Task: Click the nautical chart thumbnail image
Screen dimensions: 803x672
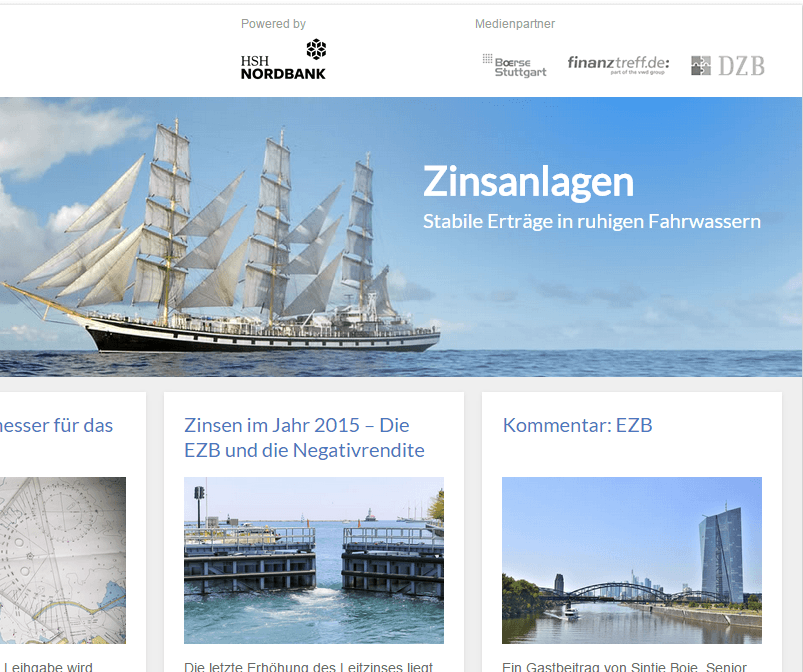Action: [x=62, y=560]
